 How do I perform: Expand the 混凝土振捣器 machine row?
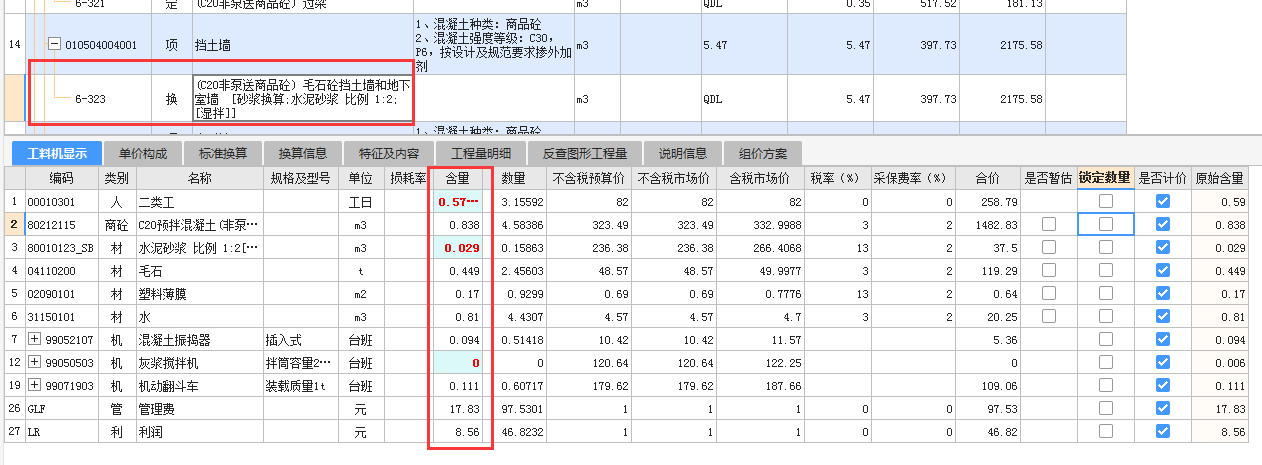pos(34,339)
